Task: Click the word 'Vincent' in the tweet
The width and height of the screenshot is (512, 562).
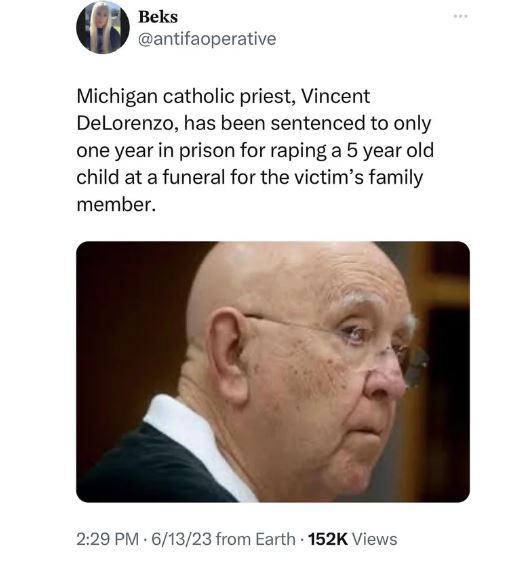Action: [x=335, y=96]
